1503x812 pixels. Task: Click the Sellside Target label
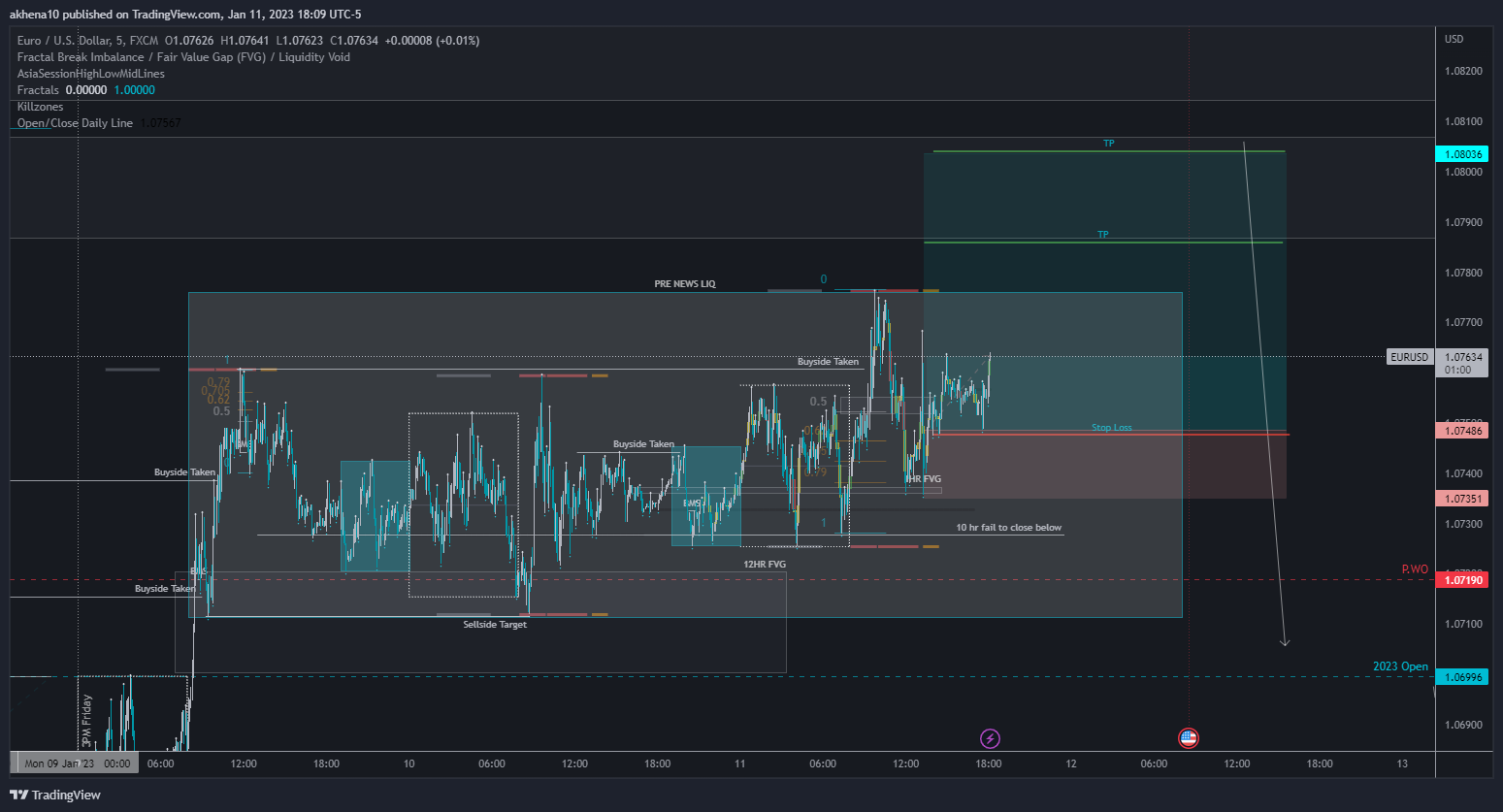[x=495, y=625]
